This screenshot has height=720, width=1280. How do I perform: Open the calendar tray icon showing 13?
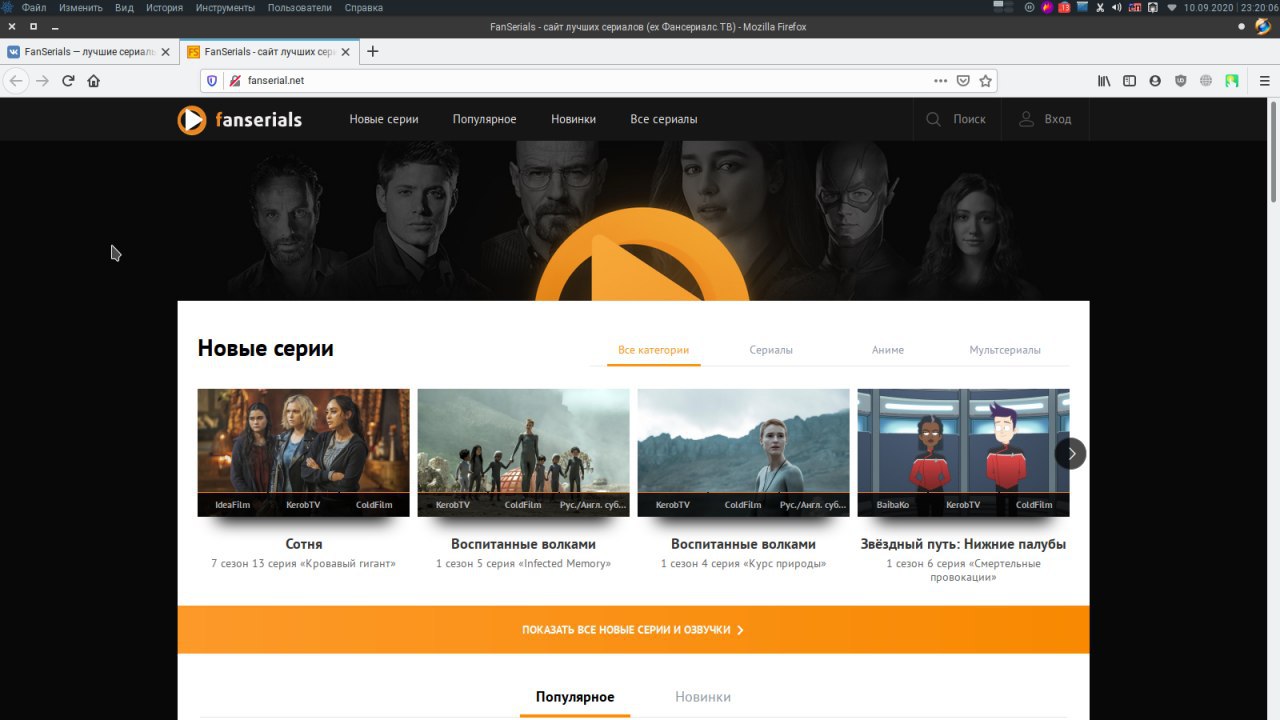tap(1064, 7)
